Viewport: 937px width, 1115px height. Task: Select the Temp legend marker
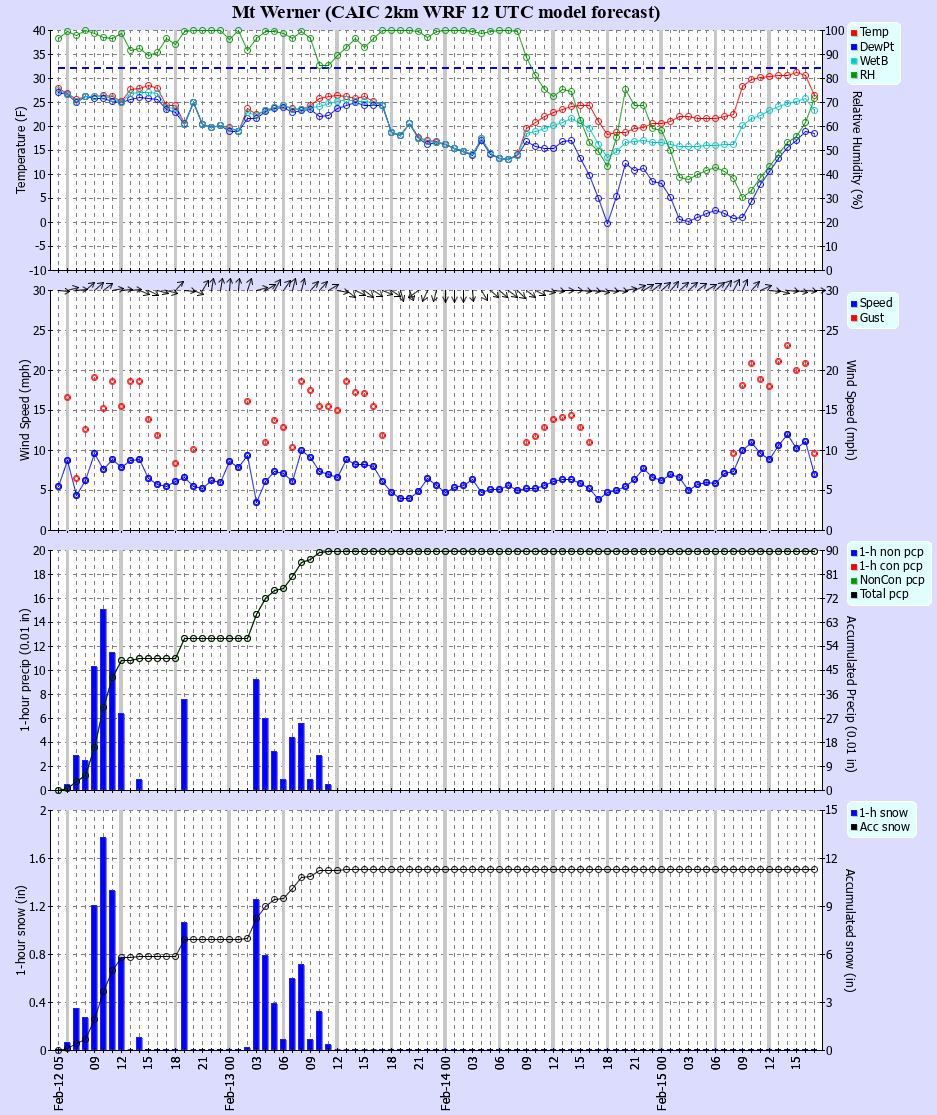[852, 32]
